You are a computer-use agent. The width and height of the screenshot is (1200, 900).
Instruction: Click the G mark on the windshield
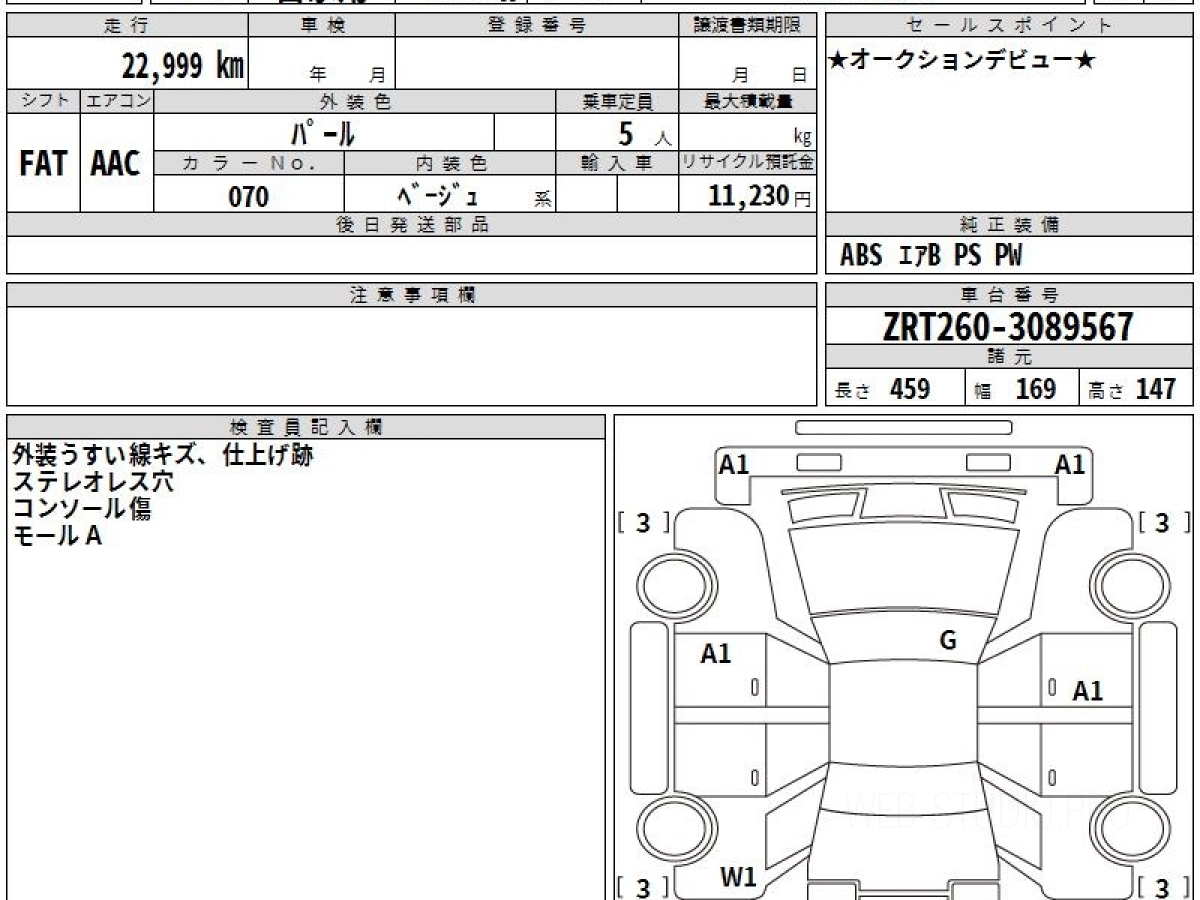[948, 641]
